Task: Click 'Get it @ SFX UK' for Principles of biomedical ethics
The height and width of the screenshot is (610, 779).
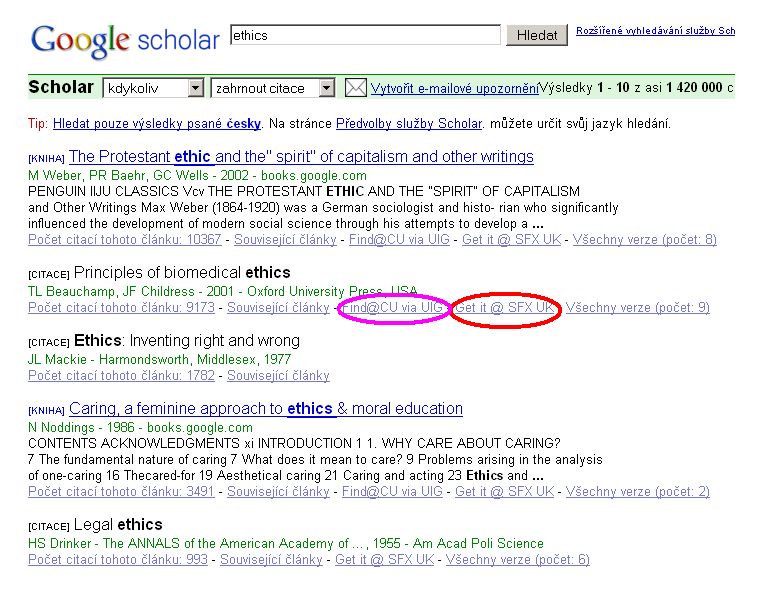Action: point(504,308)
